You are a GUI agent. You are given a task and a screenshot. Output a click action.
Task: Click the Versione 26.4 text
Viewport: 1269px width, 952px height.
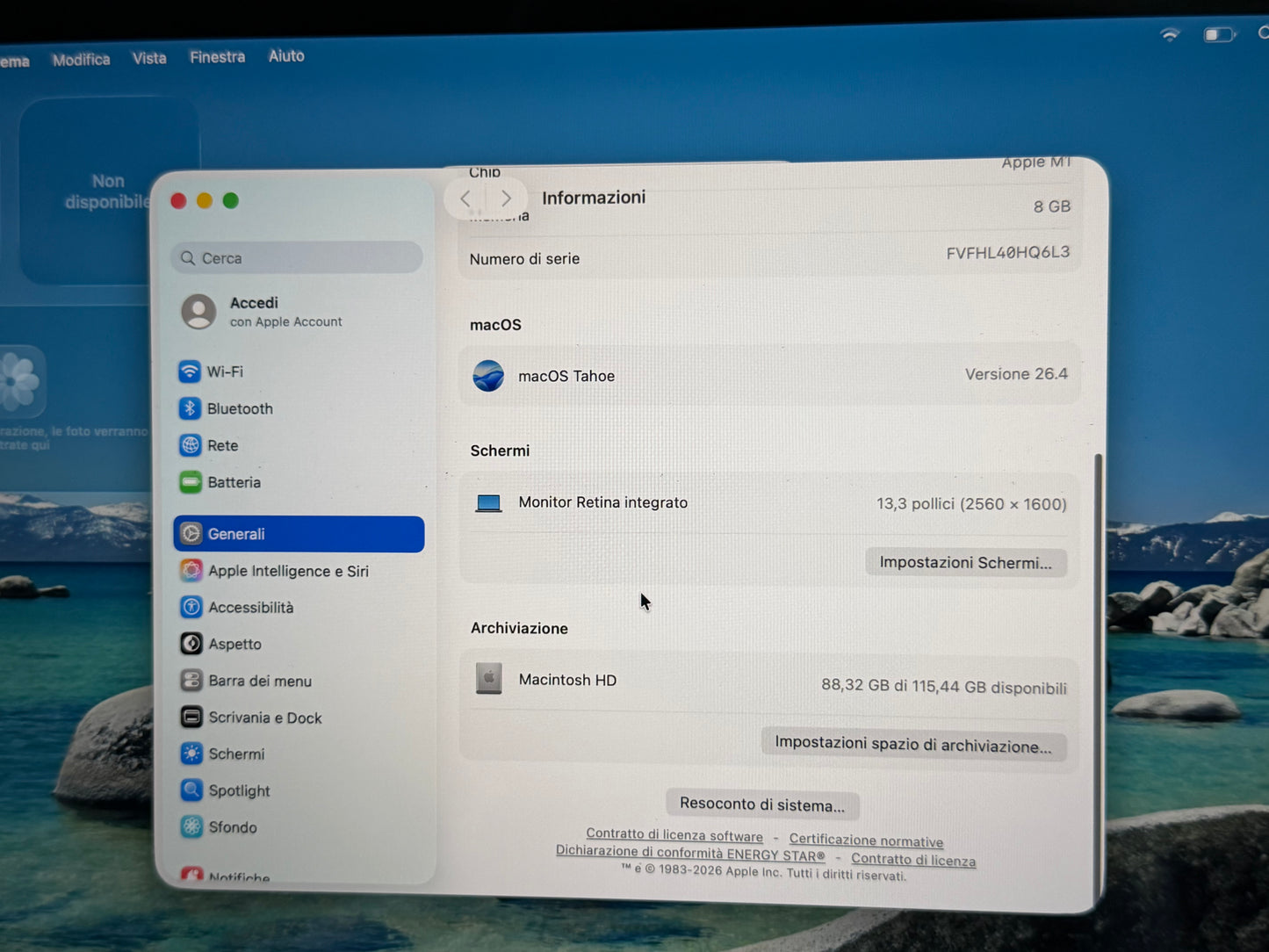(x=1016, y=374)
